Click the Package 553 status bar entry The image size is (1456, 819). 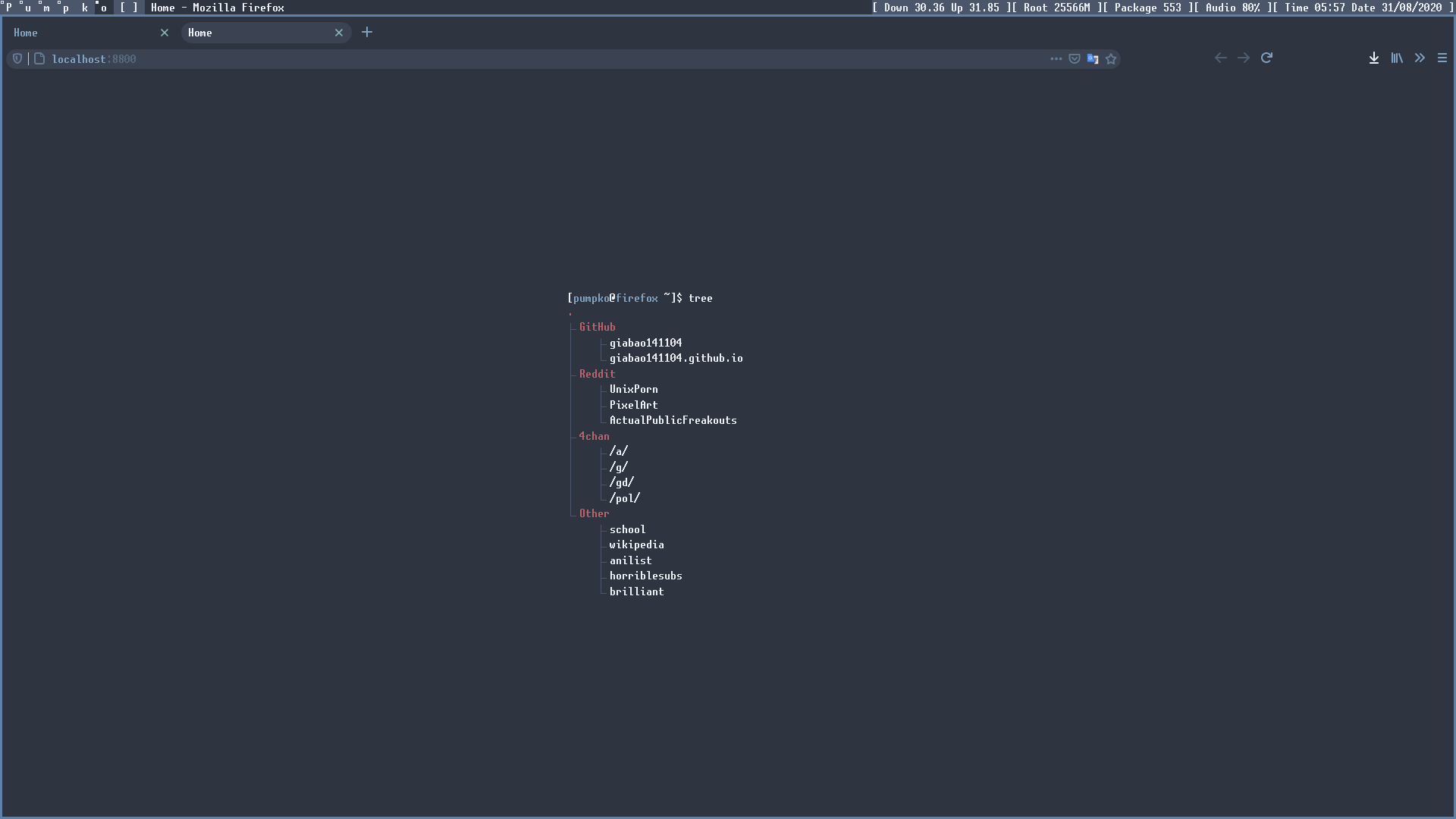[1147, 8]
